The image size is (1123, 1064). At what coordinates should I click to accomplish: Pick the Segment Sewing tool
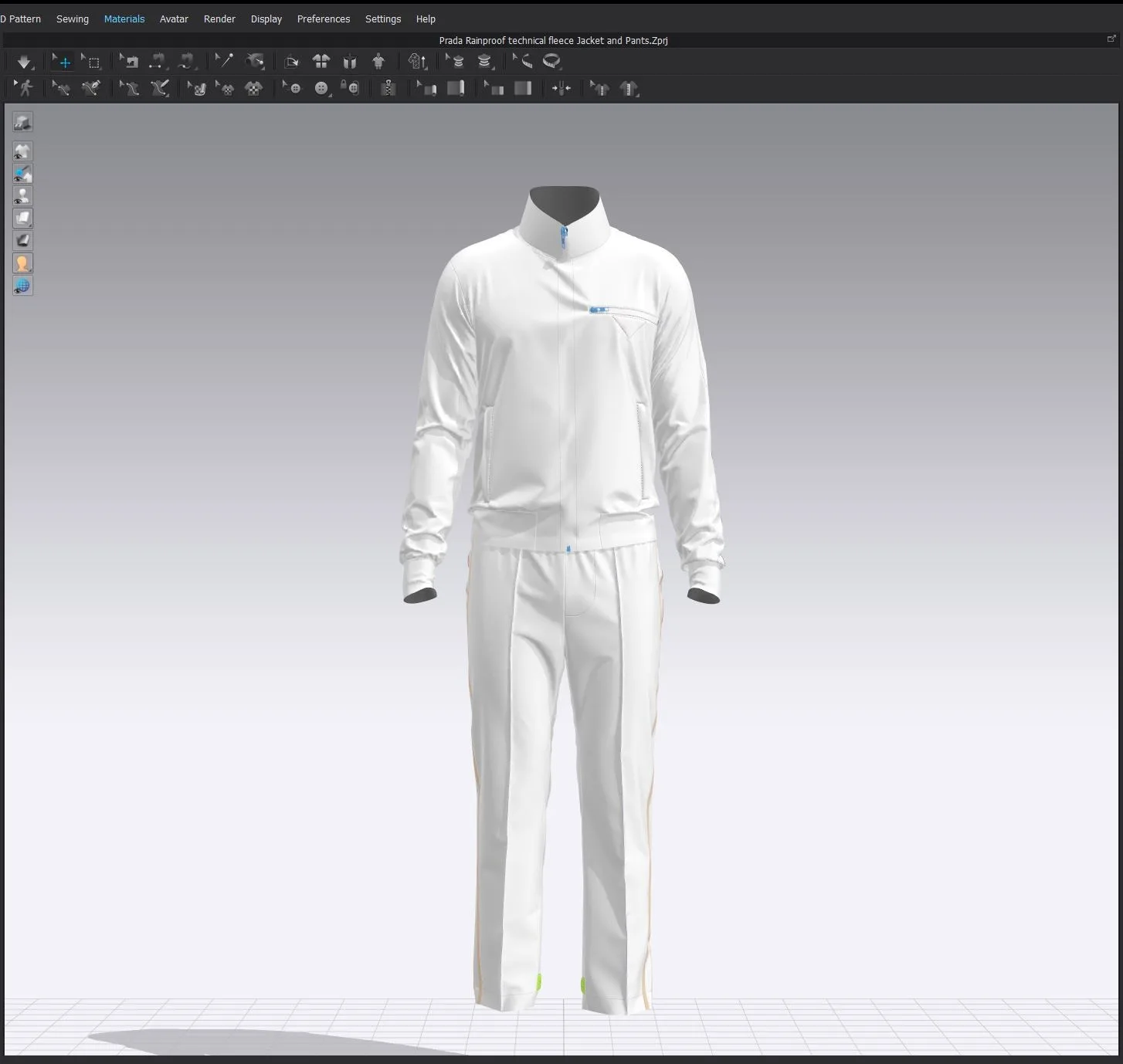tap(158, 62)
